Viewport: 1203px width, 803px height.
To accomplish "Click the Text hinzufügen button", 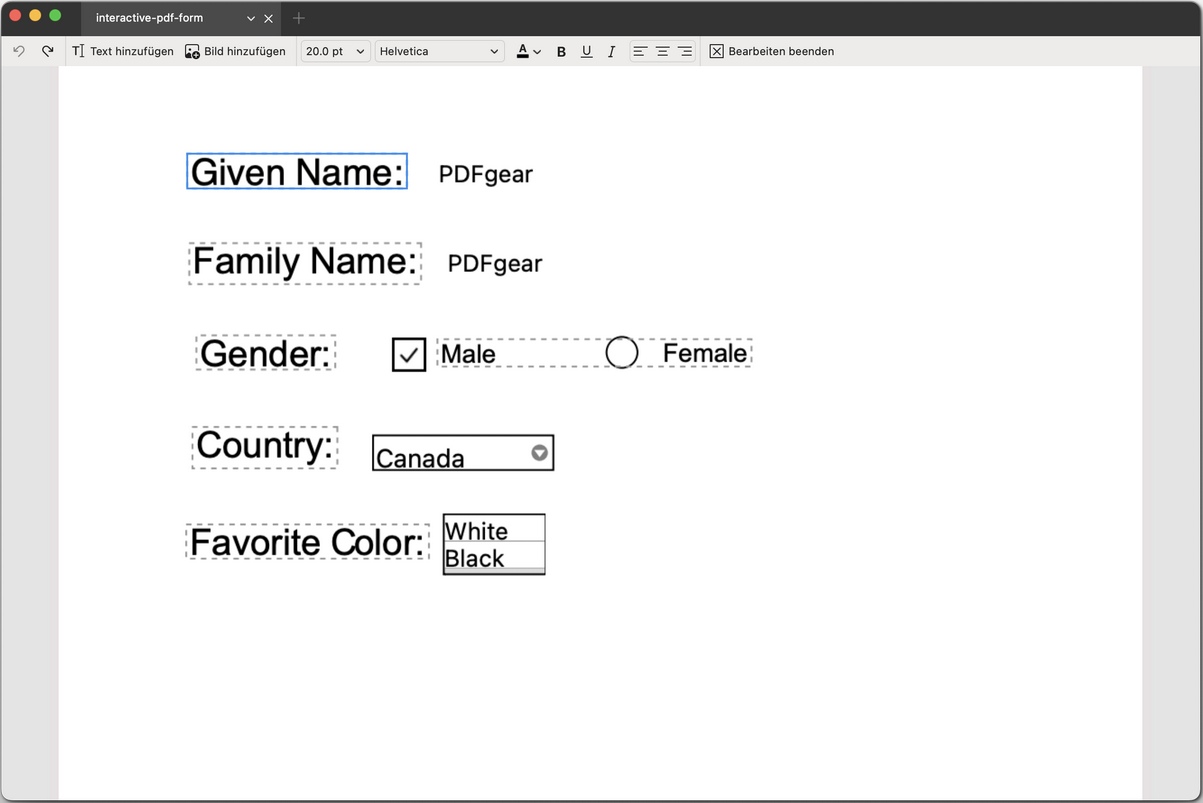I will [x=123, y=51].
